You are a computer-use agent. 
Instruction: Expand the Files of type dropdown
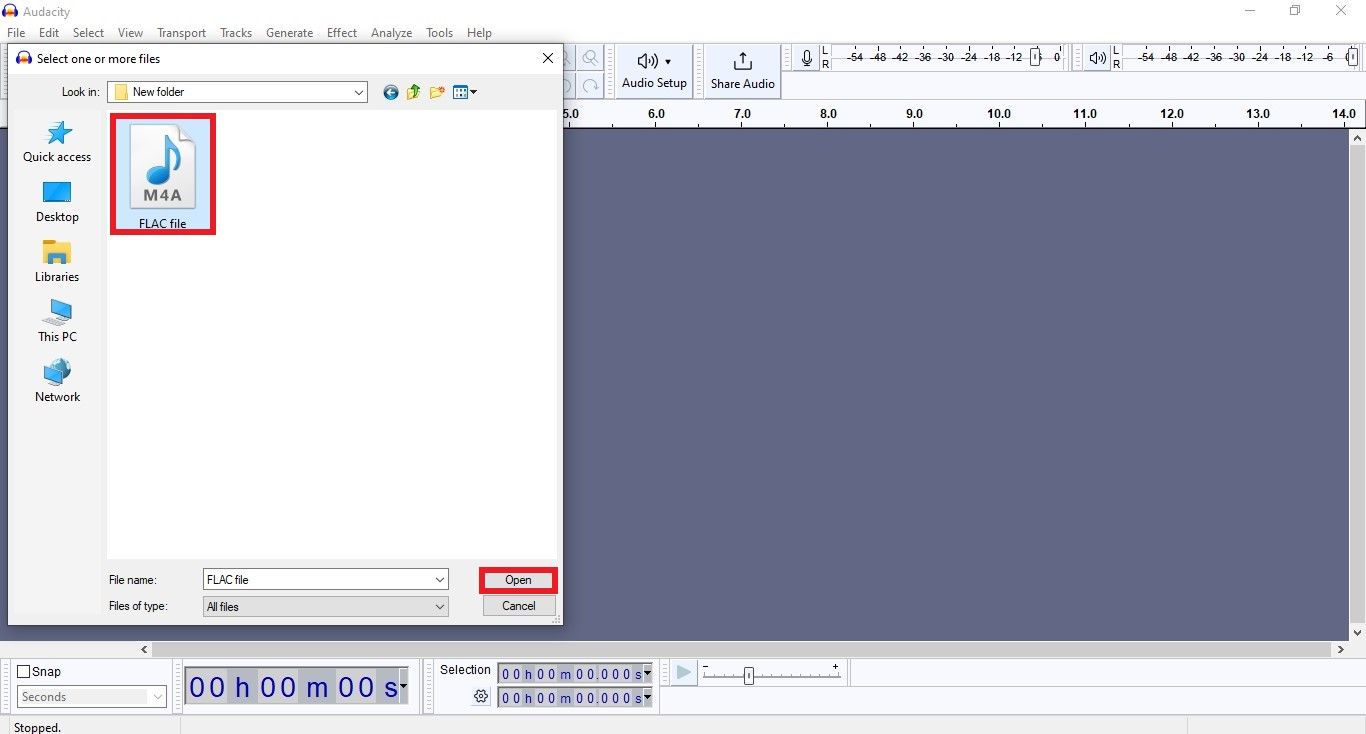point(438,606)
